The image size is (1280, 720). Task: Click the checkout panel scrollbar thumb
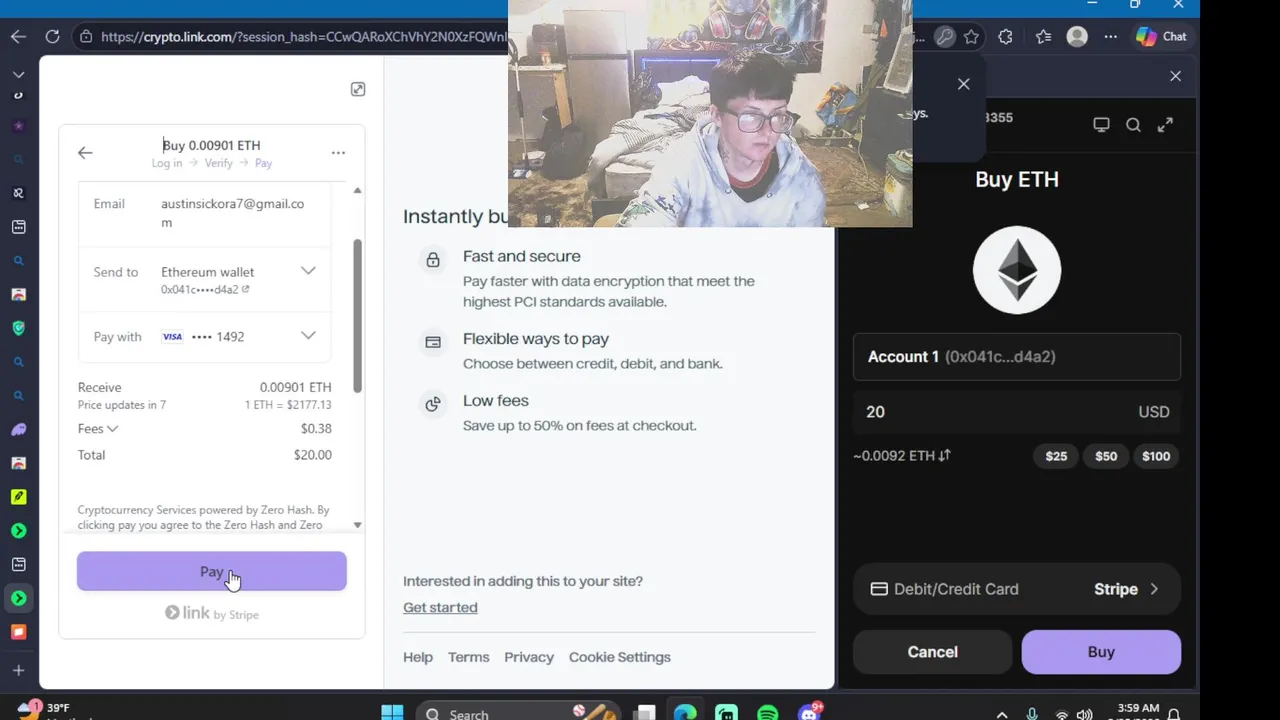[x=358, y=315]
